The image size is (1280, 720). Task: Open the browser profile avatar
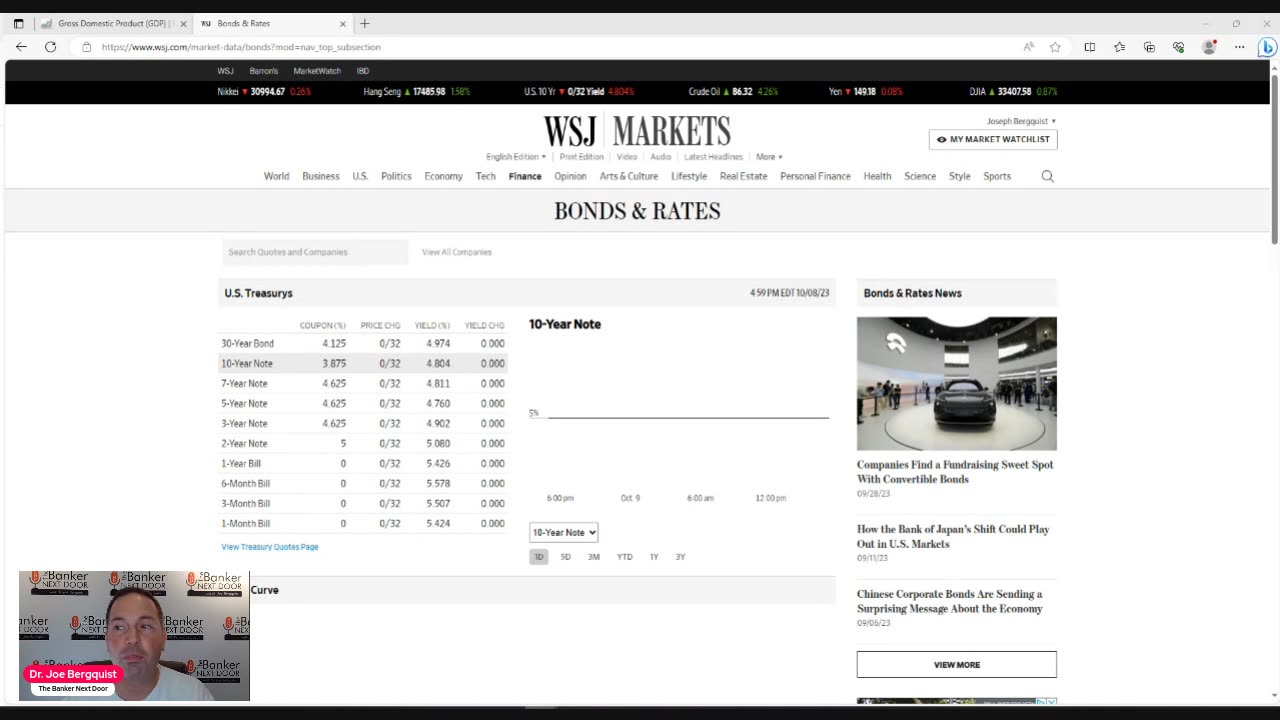point(1209,47)
